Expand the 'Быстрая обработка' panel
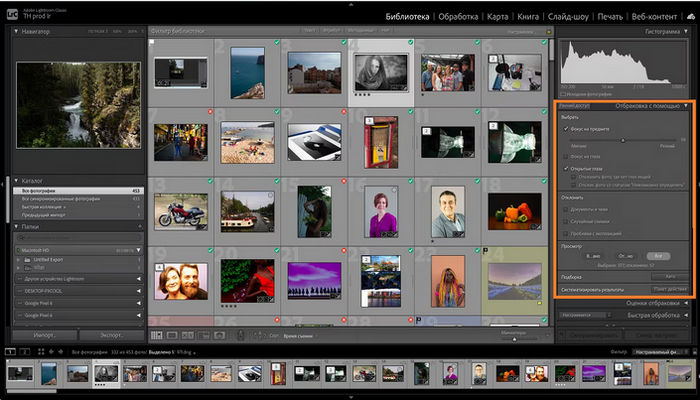This screenshot has height=400, width=700. click(x=686, y=313)
